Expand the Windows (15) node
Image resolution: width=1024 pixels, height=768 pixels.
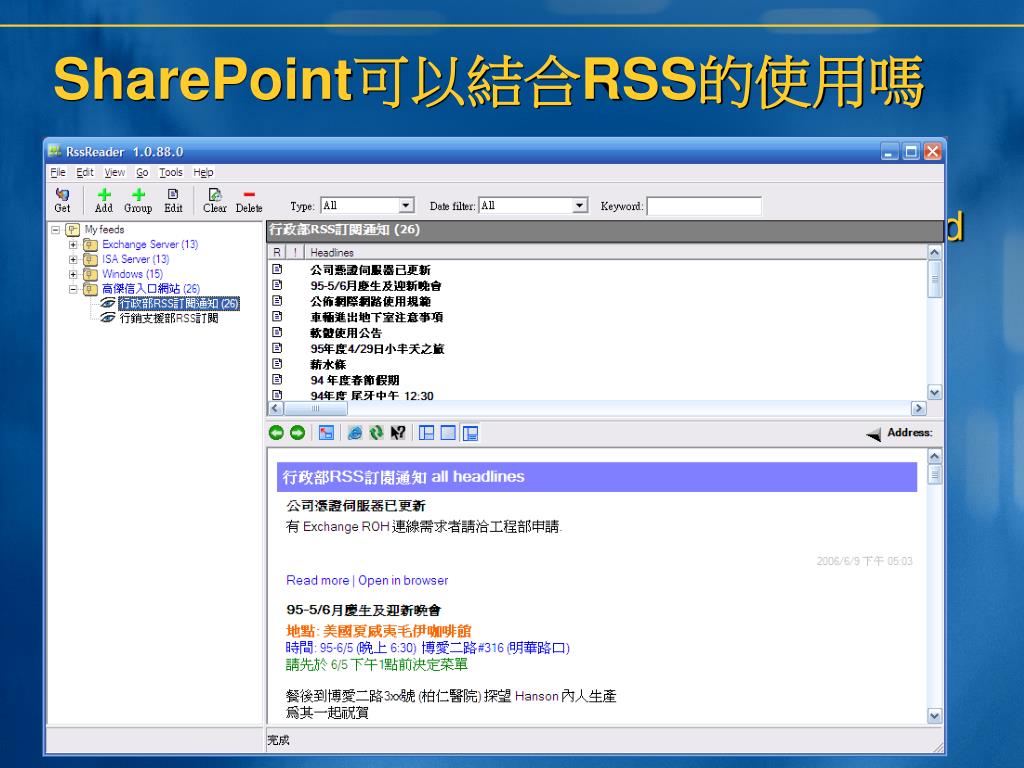73,274
